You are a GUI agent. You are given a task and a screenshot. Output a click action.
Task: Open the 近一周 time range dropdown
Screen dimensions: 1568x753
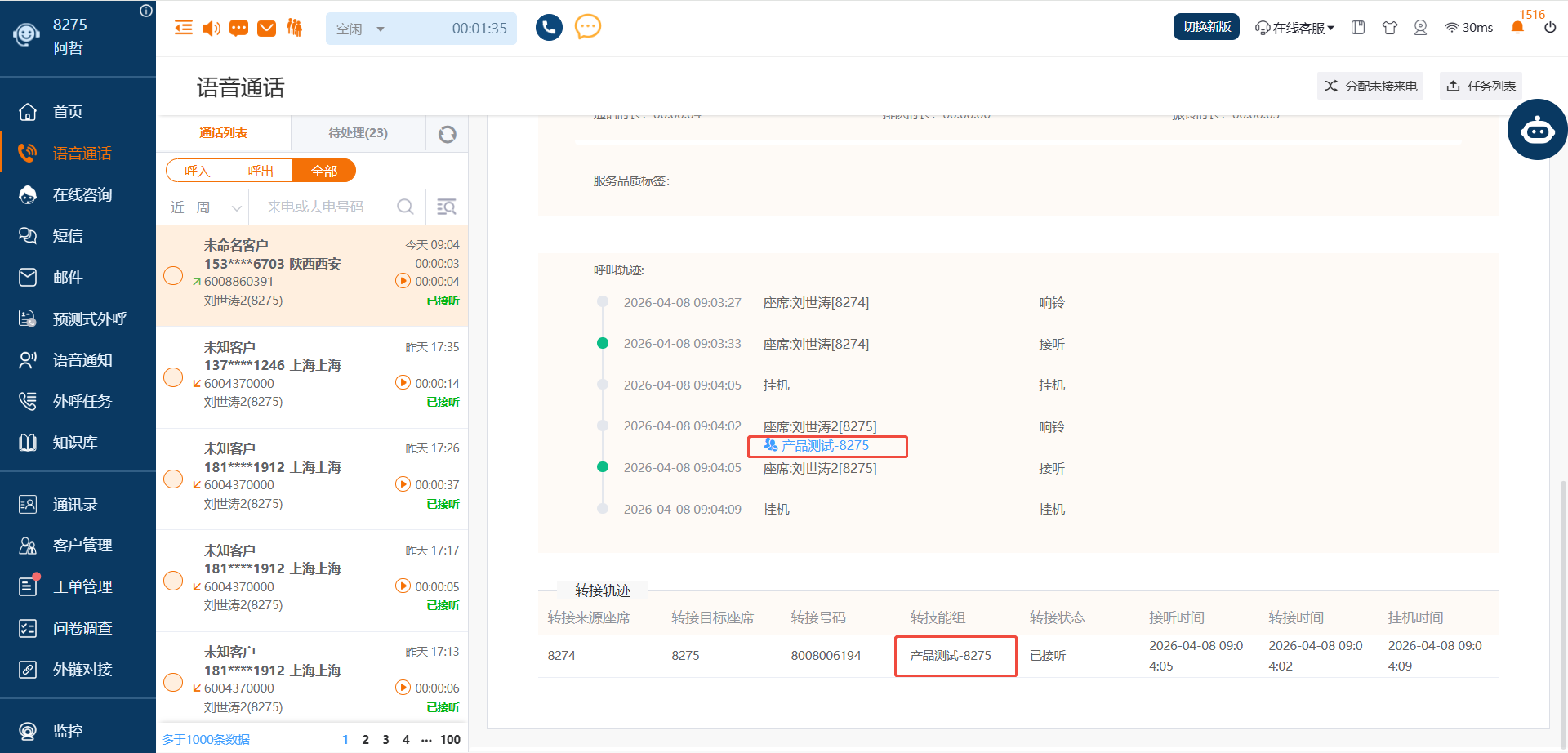[205, 207]
